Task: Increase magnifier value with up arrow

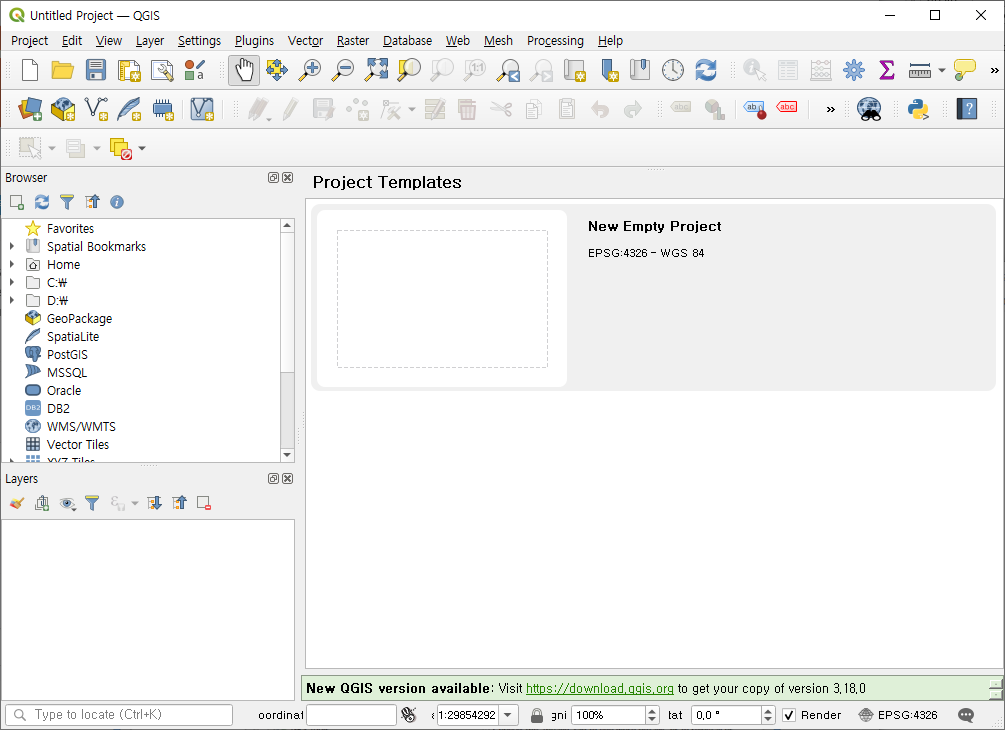Action: [x=652, y=711]
